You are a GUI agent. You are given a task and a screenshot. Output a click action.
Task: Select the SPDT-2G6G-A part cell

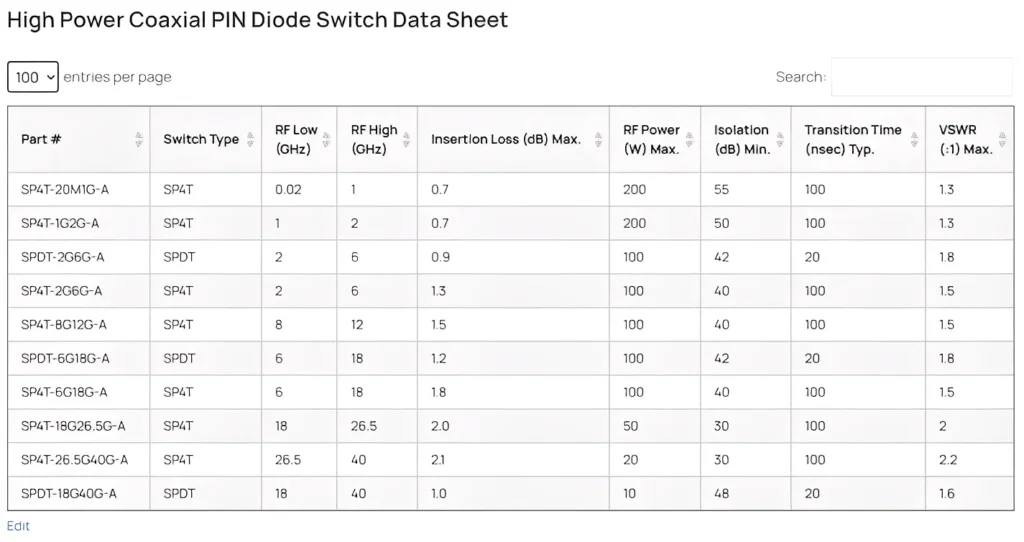[63, 257]
